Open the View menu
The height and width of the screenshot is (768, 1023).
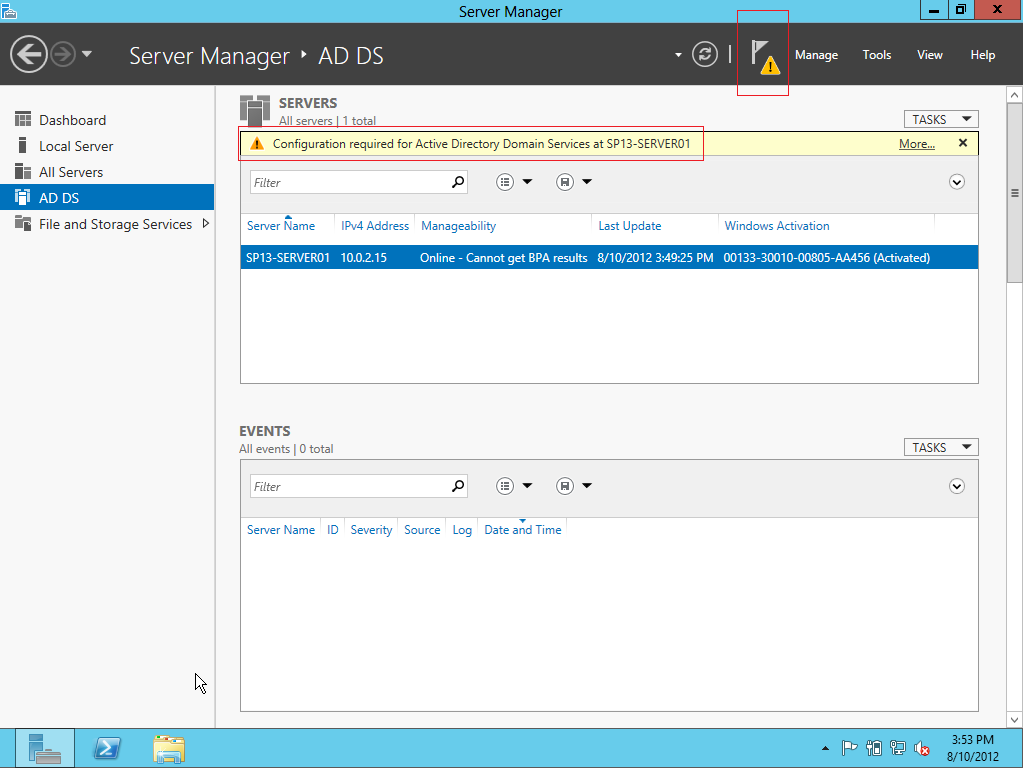tap(930, 55)
